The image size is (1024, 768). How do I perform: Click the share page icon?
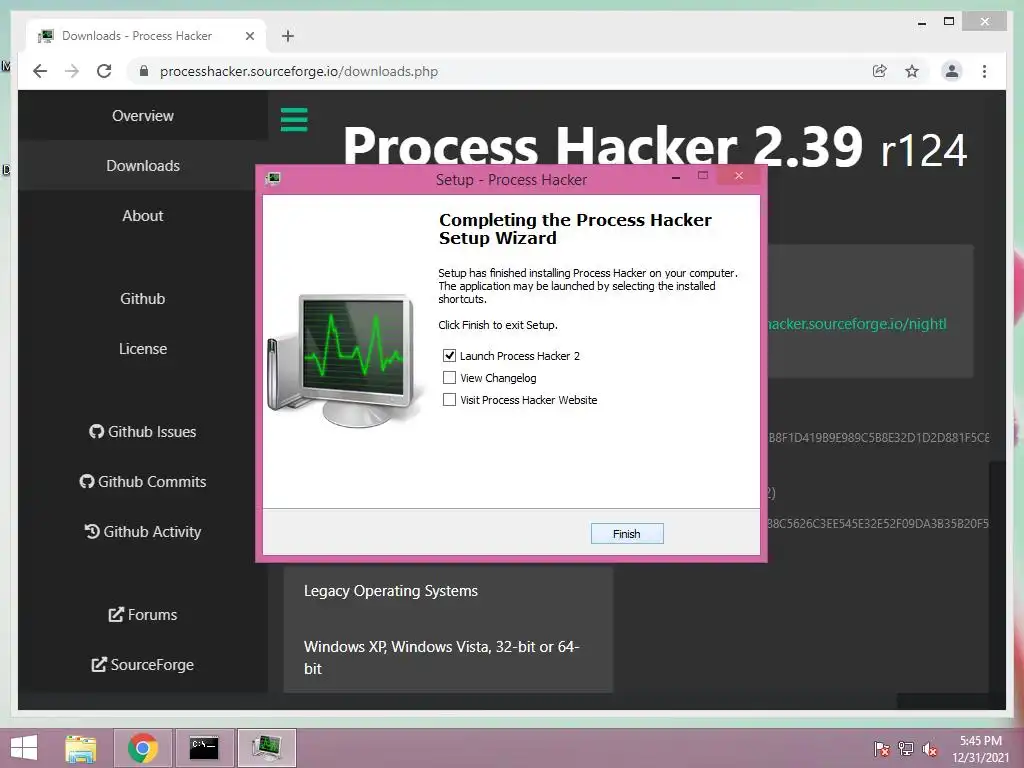880,71
